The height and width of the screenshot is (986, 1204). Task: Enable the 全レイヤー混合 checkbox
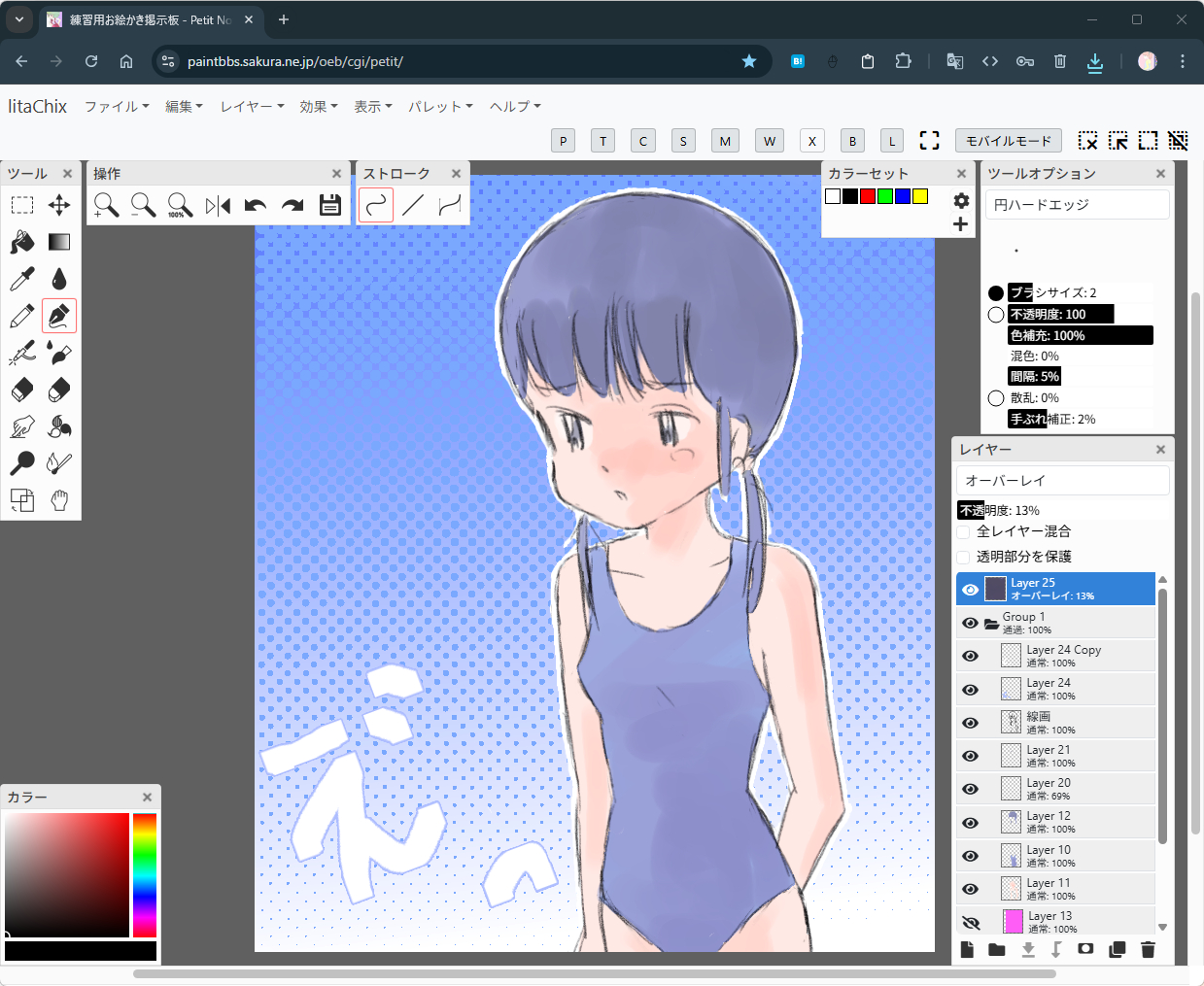click(964, 531)
